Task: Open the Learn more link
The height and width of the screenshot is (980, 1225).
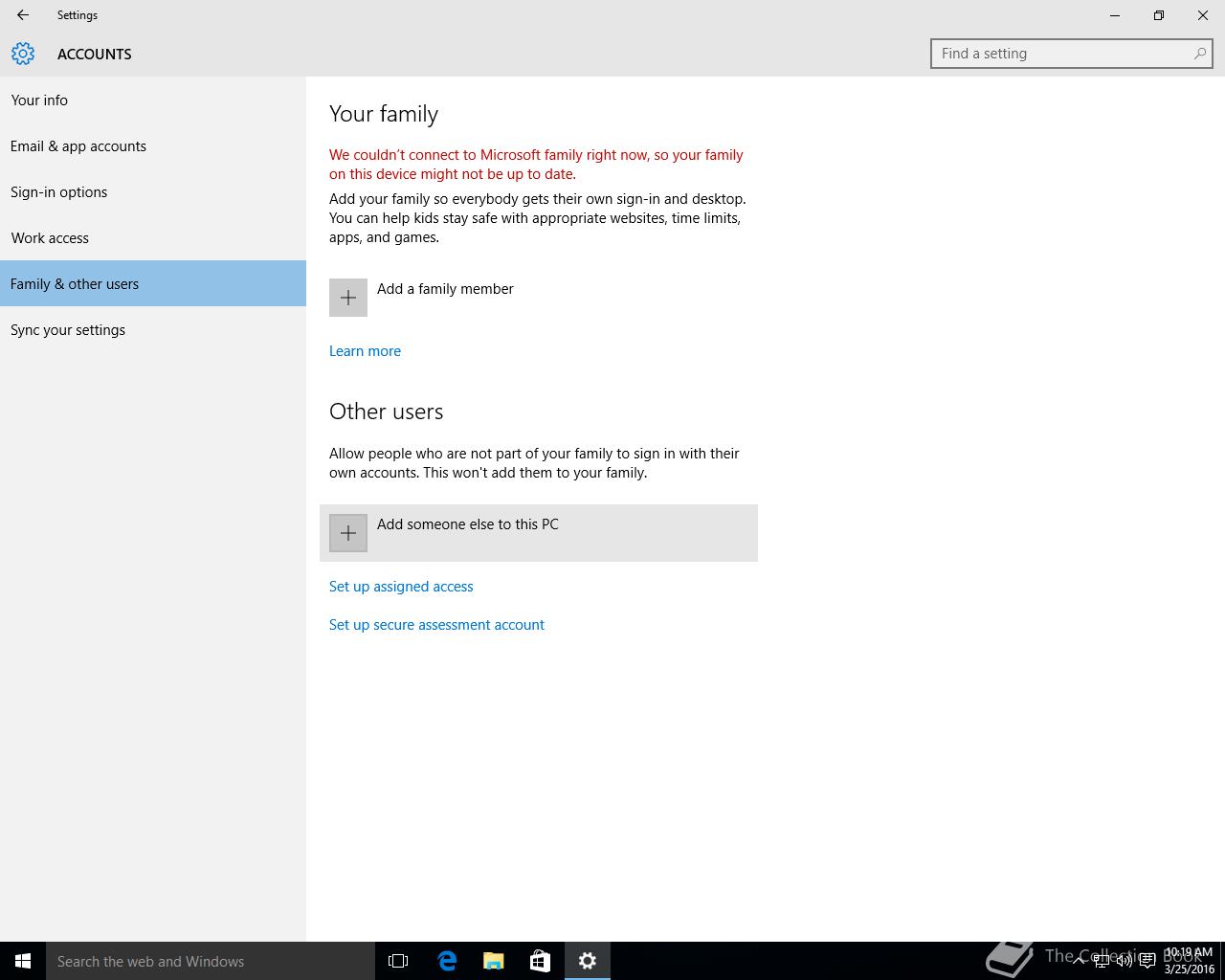Action: click(365, 351)
